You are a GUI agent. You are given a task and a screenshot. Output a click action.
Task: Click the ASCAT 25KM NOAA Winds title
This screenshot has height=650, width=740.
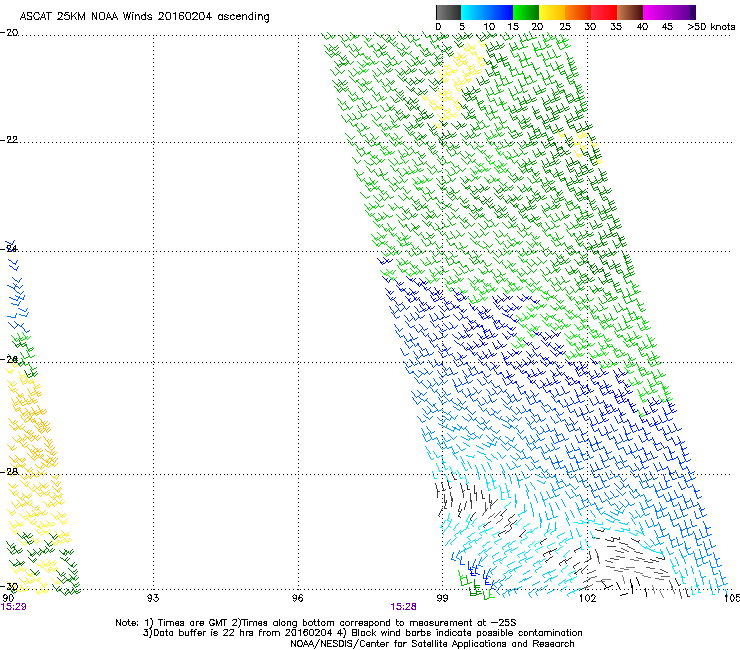[x=144, y=17]
